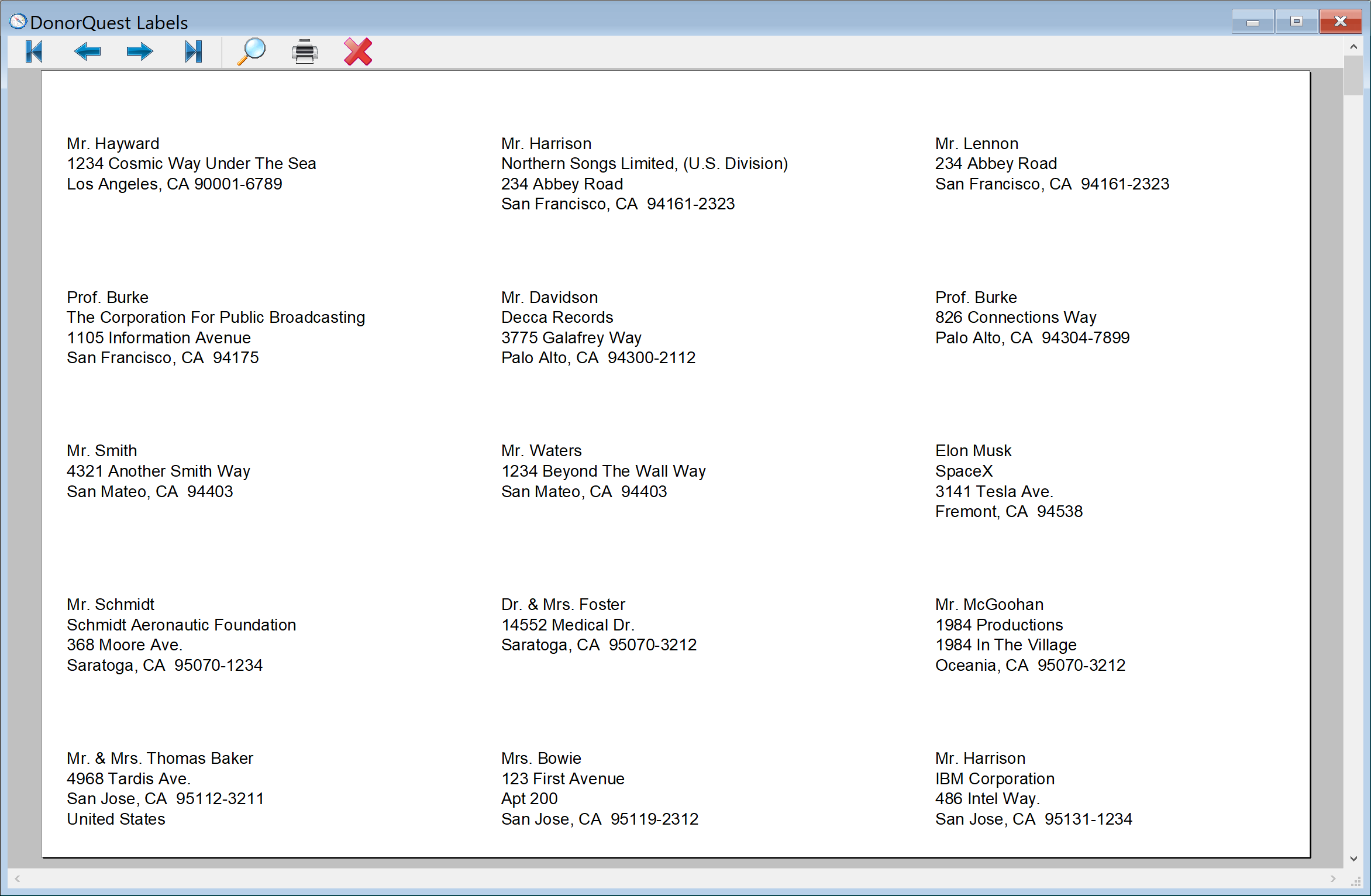Click 'SpaceX' company line
Screen dimensions: 1371x896
(x=964, y=471)
